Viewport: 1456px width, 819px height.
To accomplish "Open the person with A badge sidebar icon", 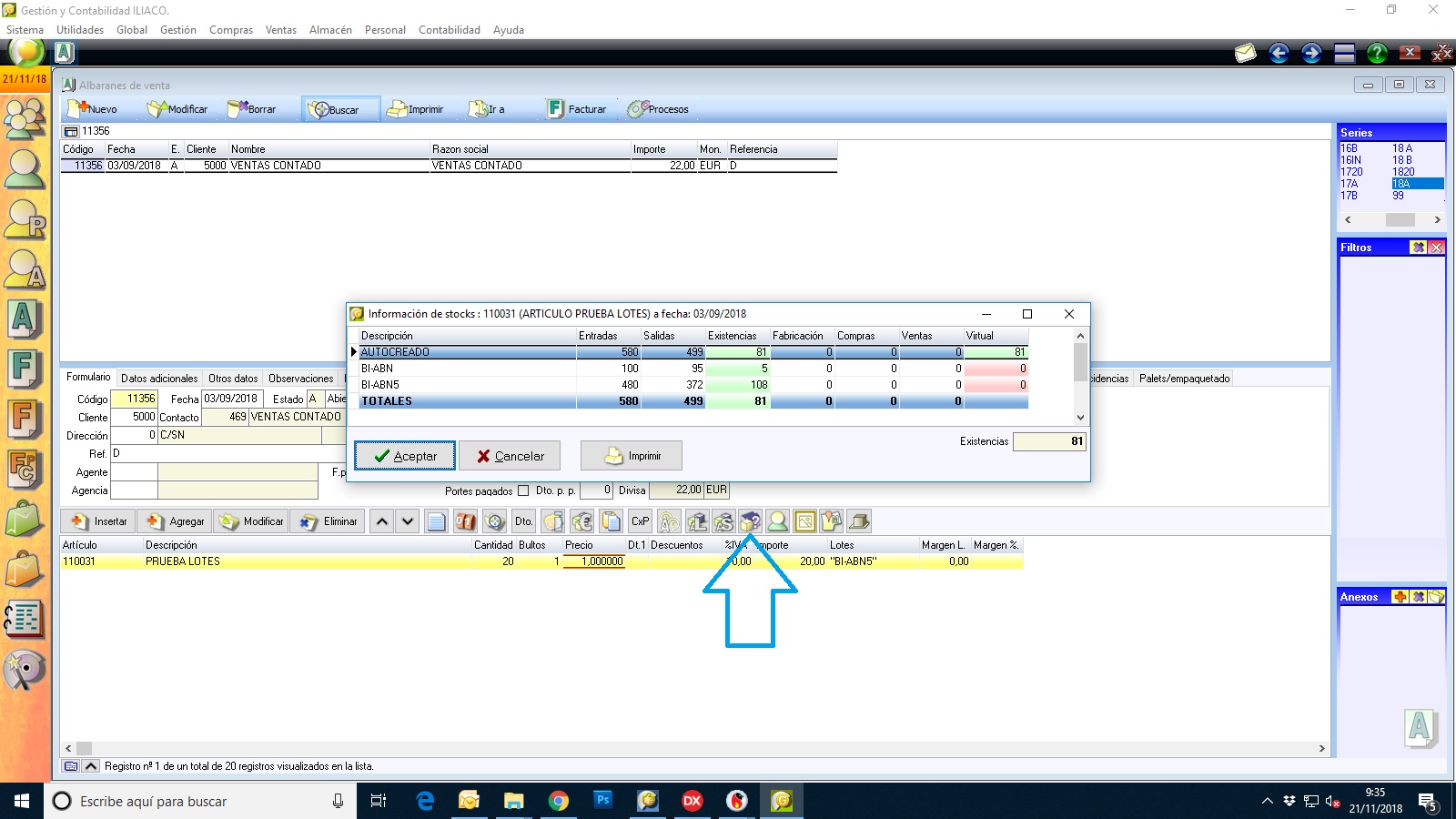I will point(25,270).
